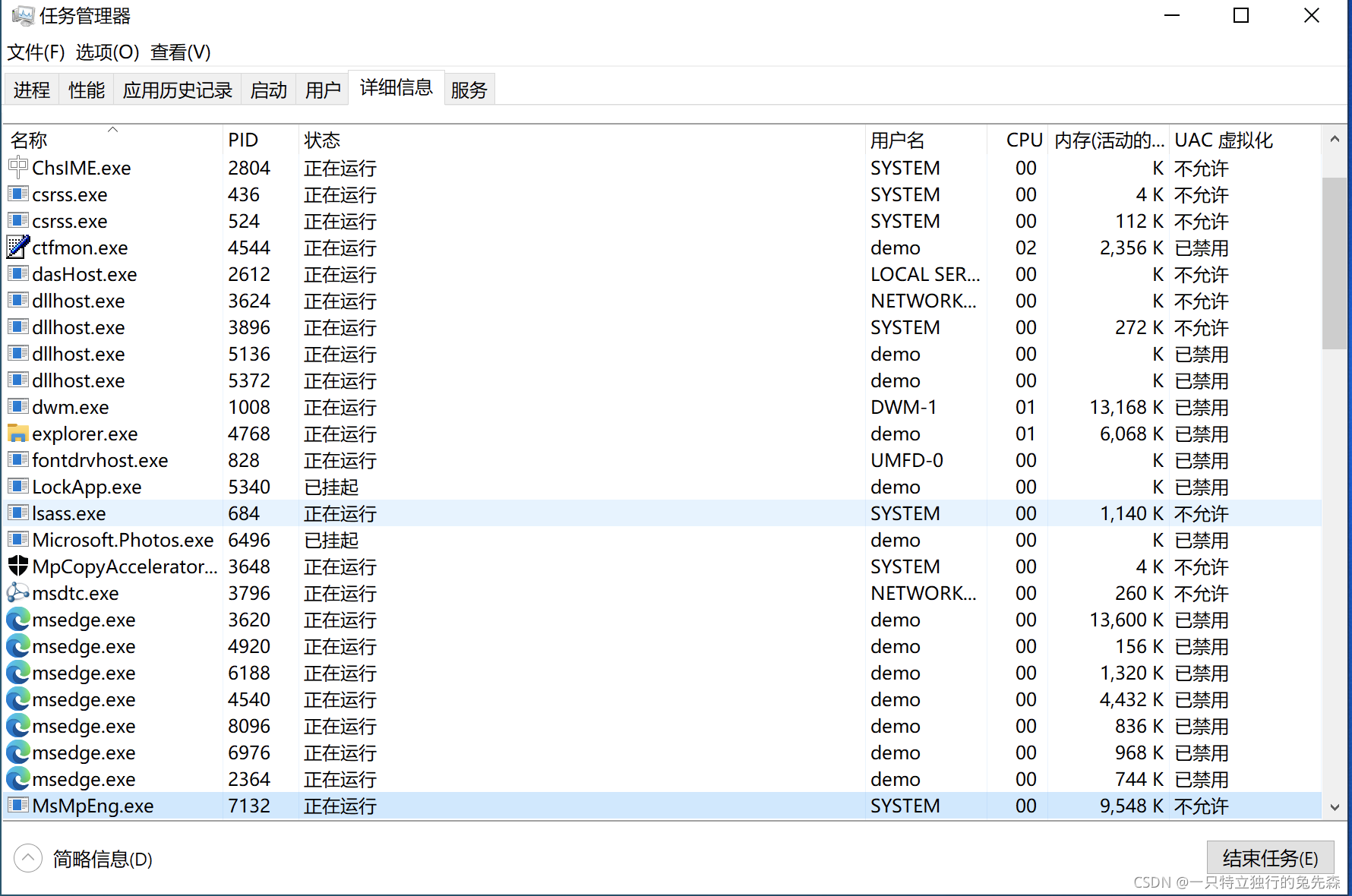The height and width of the screenshot is (896, 1352).
Task: Switch to the 启动 tab
Action: 269,90
